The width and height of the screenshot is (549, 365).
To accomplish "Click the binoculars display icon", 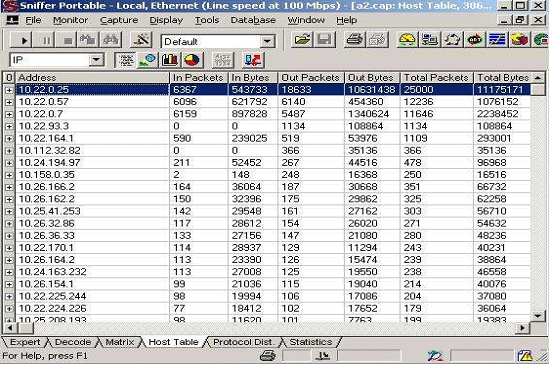I will click(110, 40).
